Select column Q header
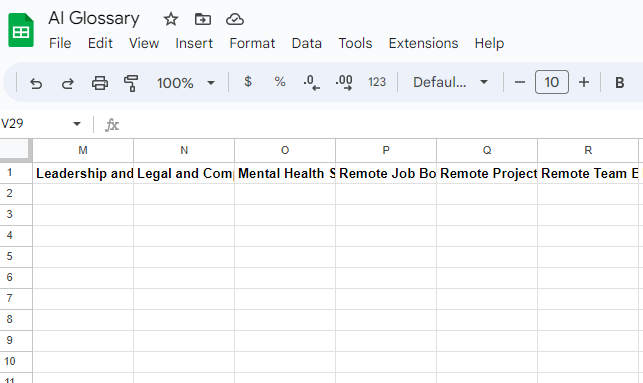Viewport: 643px width, 383px height. click(x=487, y=150)
